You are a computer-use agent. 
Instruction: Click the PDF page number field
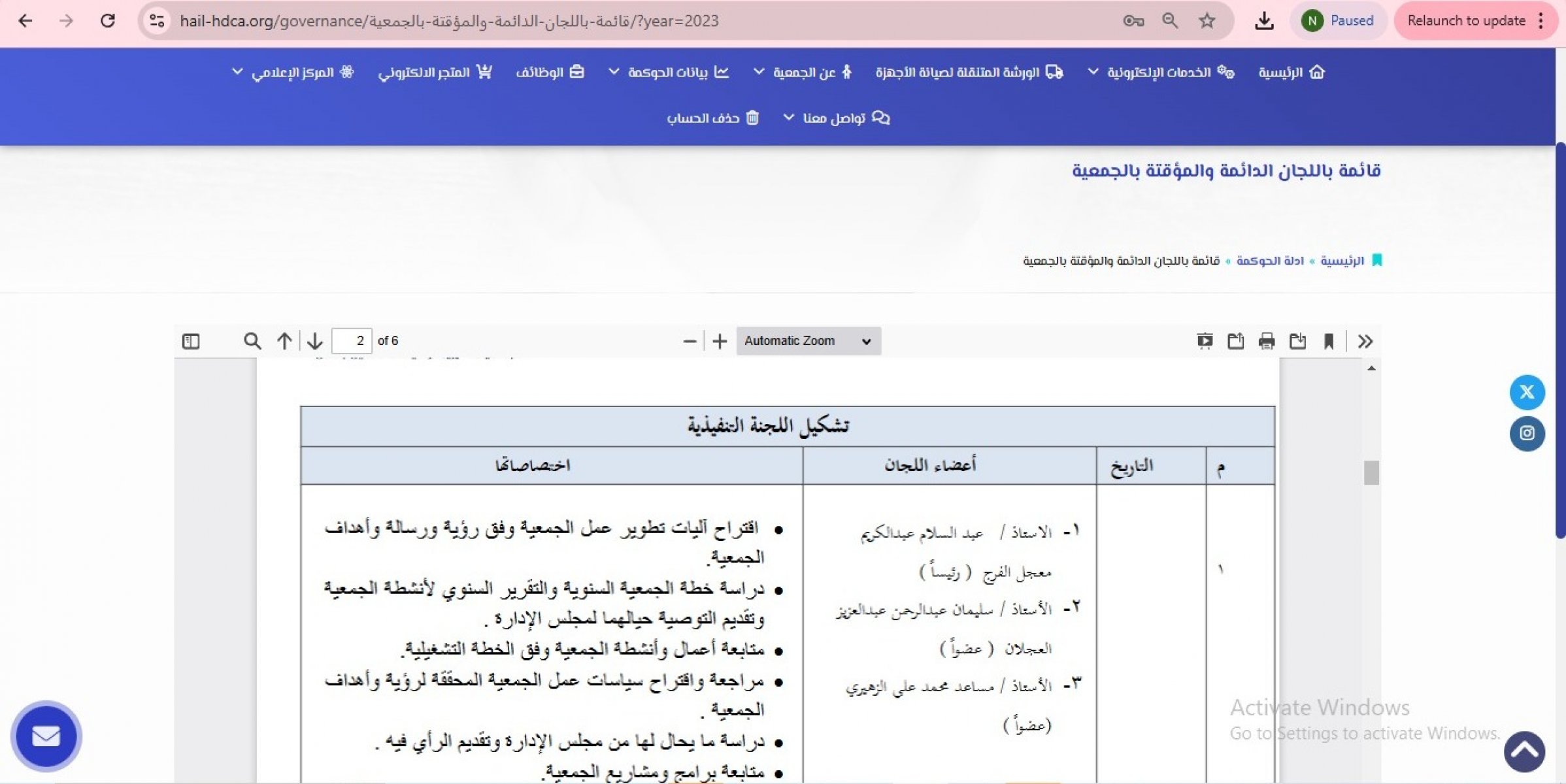click(x=352, y=341)
